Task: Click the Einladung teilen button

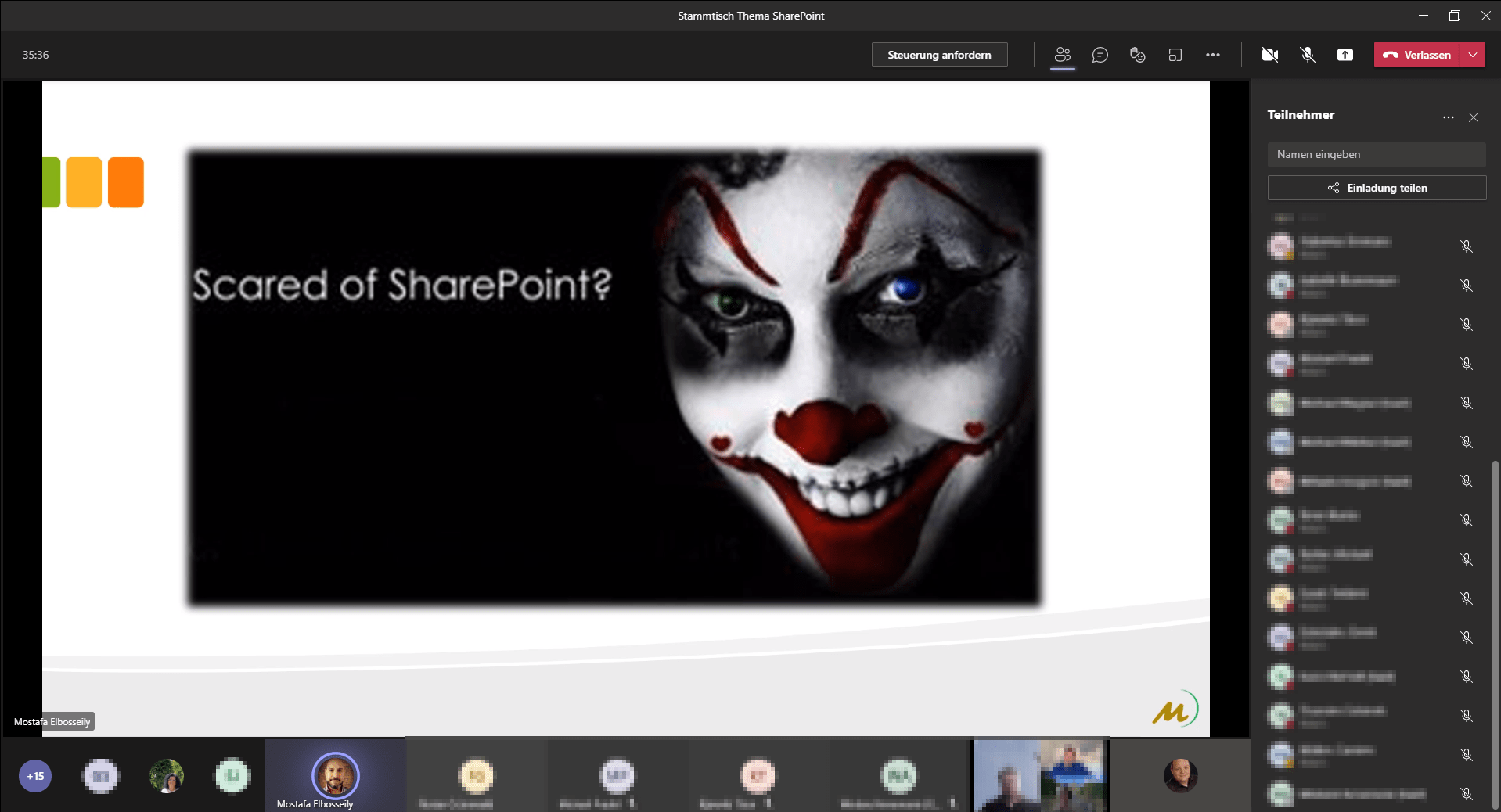Action: 1377,188
